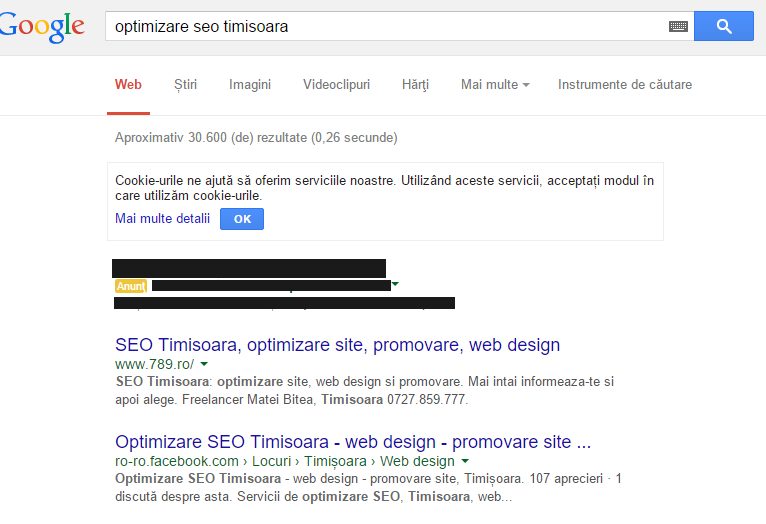
Task: Open the on-screen keyboard icon
Action: click(678, 27)
